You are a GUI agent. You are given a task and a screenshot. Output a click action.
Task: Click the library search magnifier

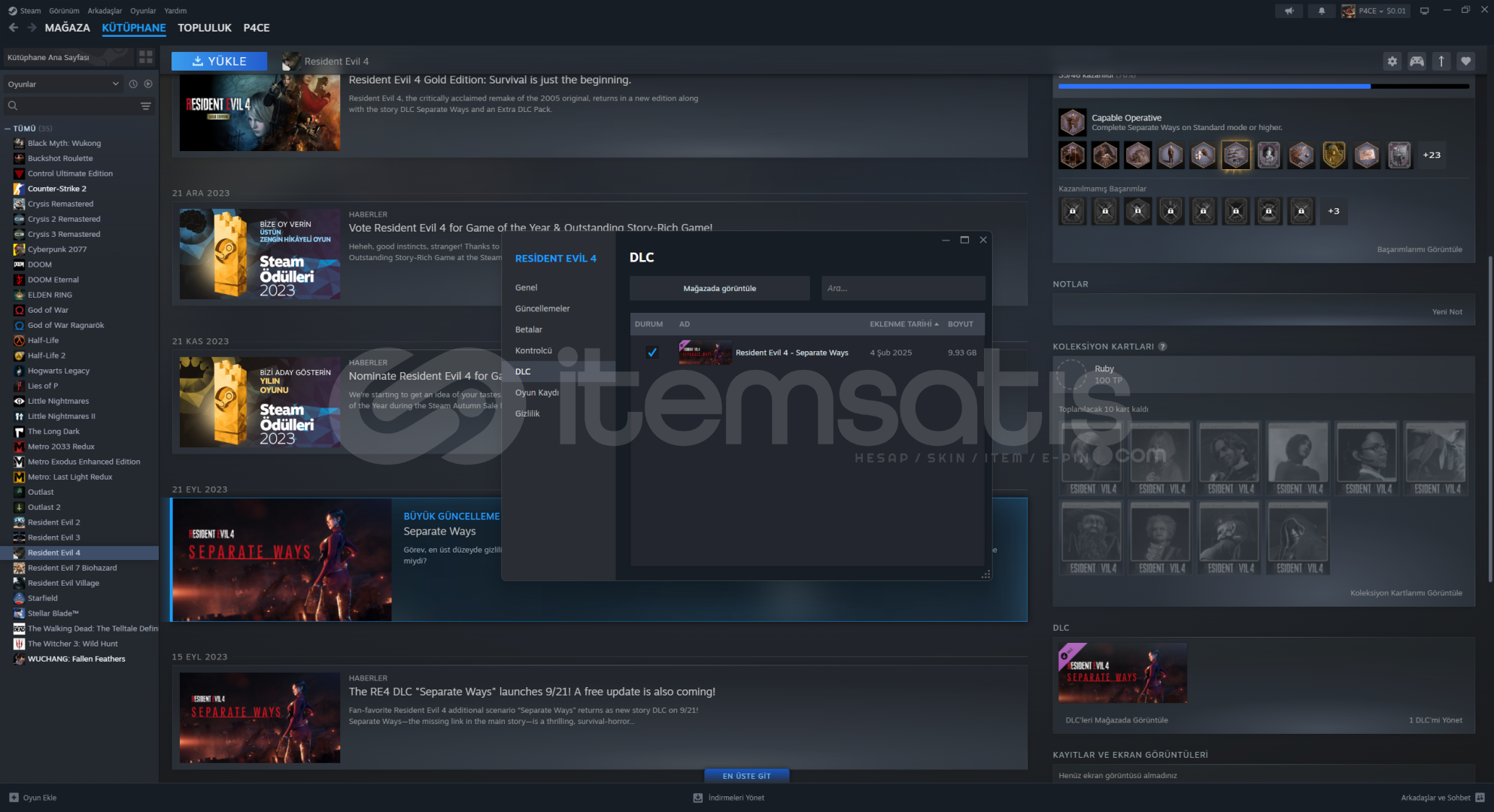[x=13, y=106]
